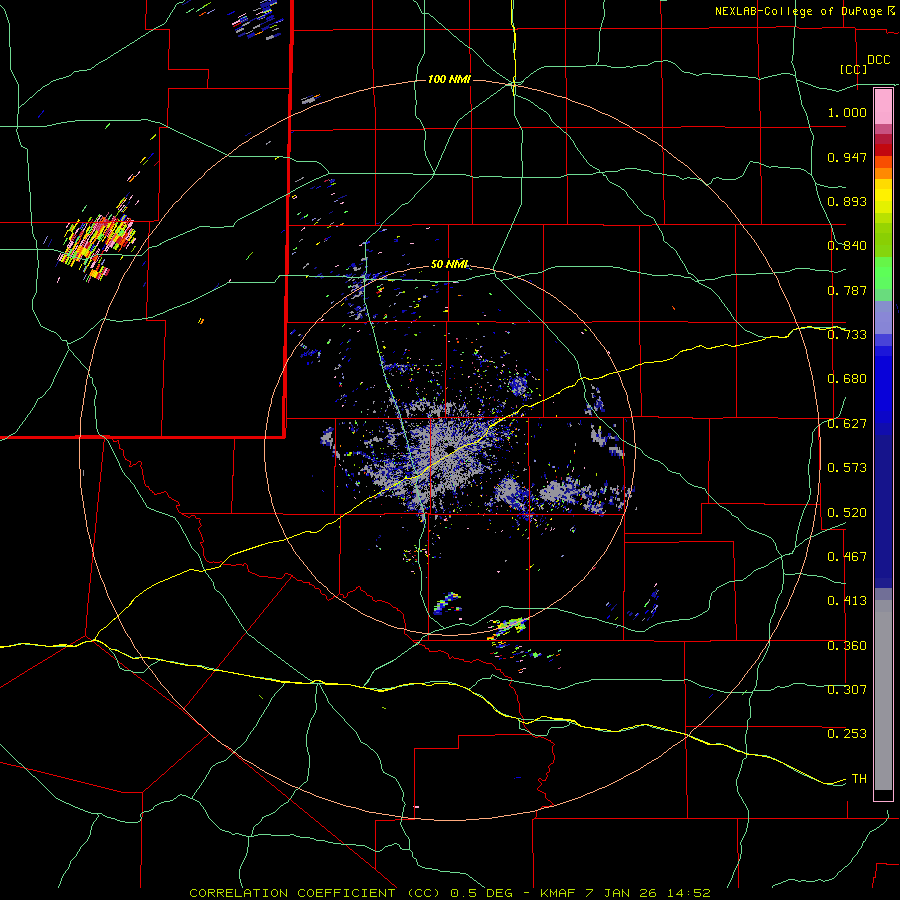This screenshot has width=900, height=900.
Task: Pick the bright green band of color scale
Action: coord(883,273)
